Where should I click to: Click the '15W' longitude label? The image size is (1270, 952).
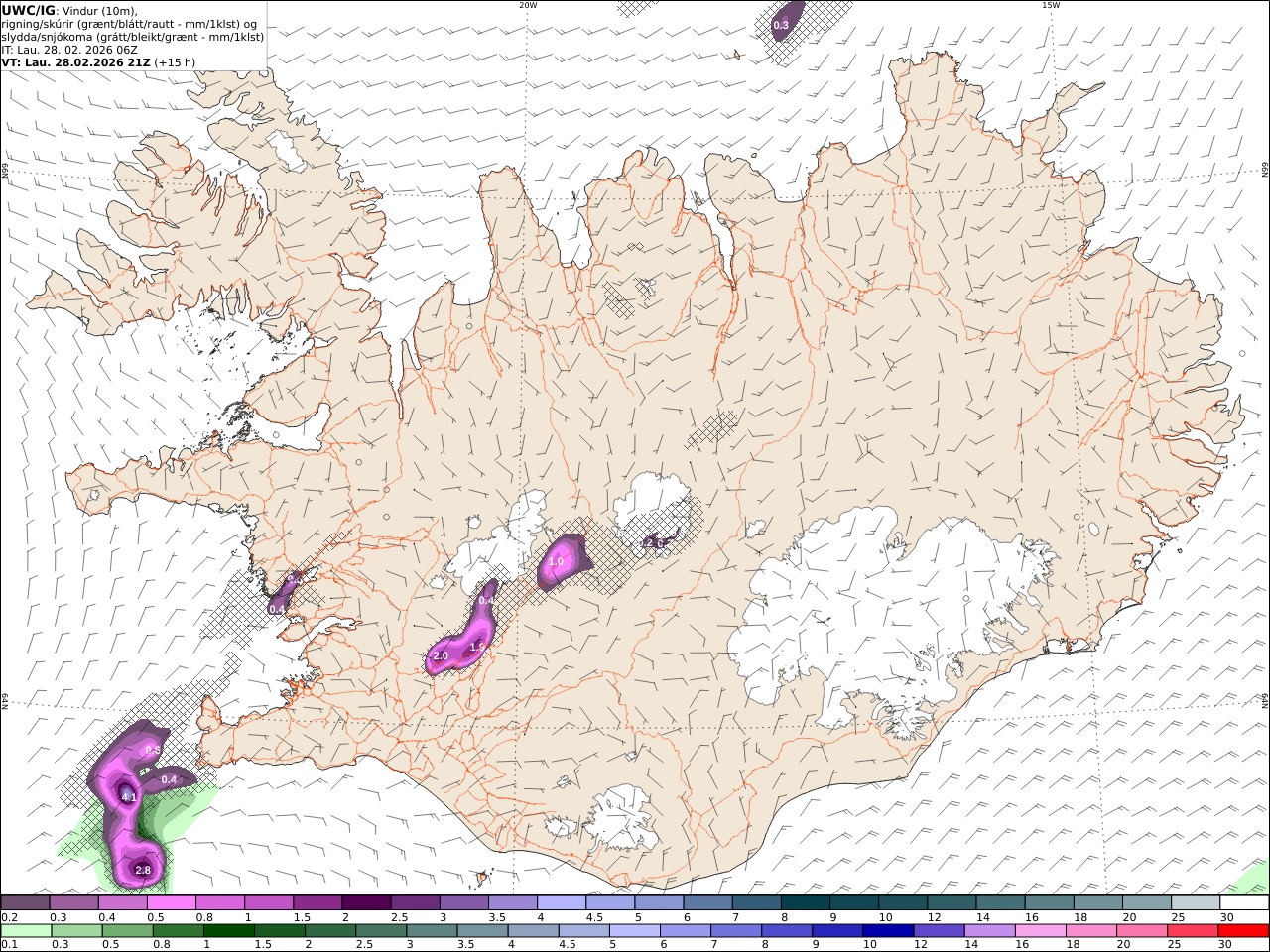coord(1051,5)
